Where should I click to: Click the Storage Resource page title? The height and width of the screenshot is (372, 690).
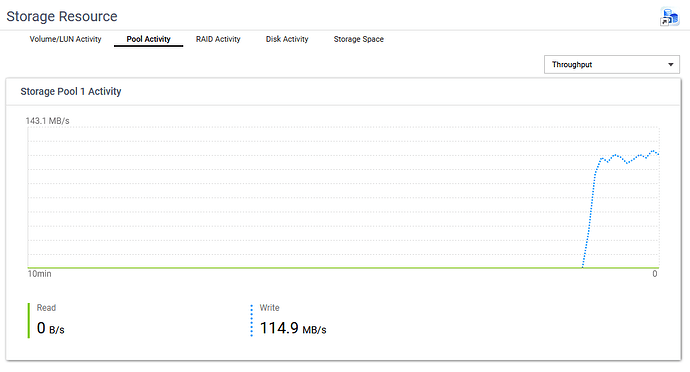coord(62,16)
